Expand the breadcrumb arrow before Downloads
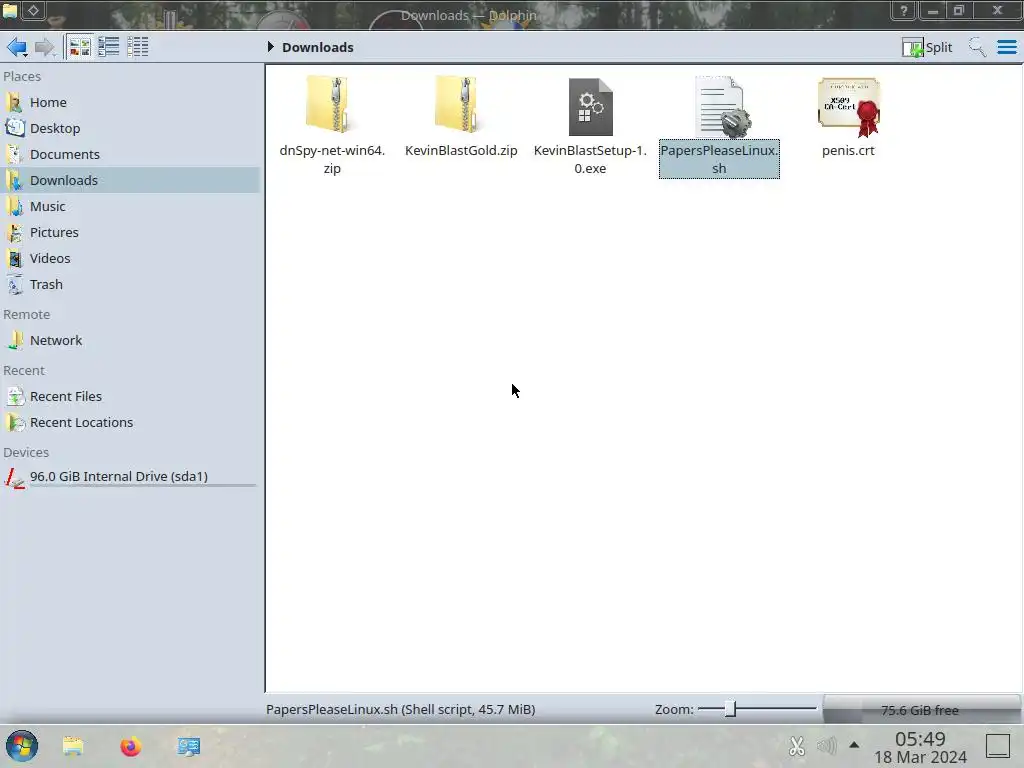The width and height of the screenshot is (1024, 768). tap(270, 47)
